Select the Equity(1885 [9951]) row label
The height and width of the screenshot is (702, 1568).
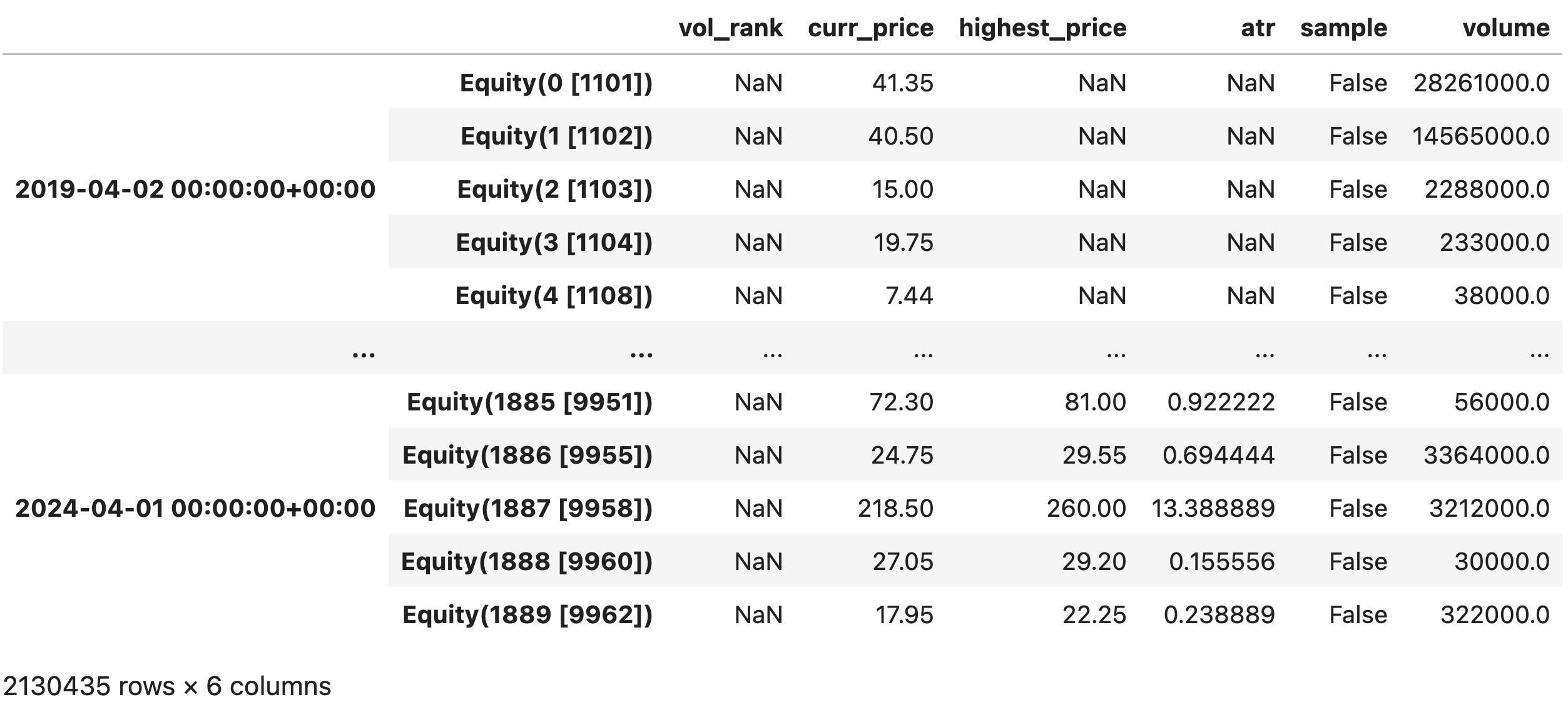529,402
